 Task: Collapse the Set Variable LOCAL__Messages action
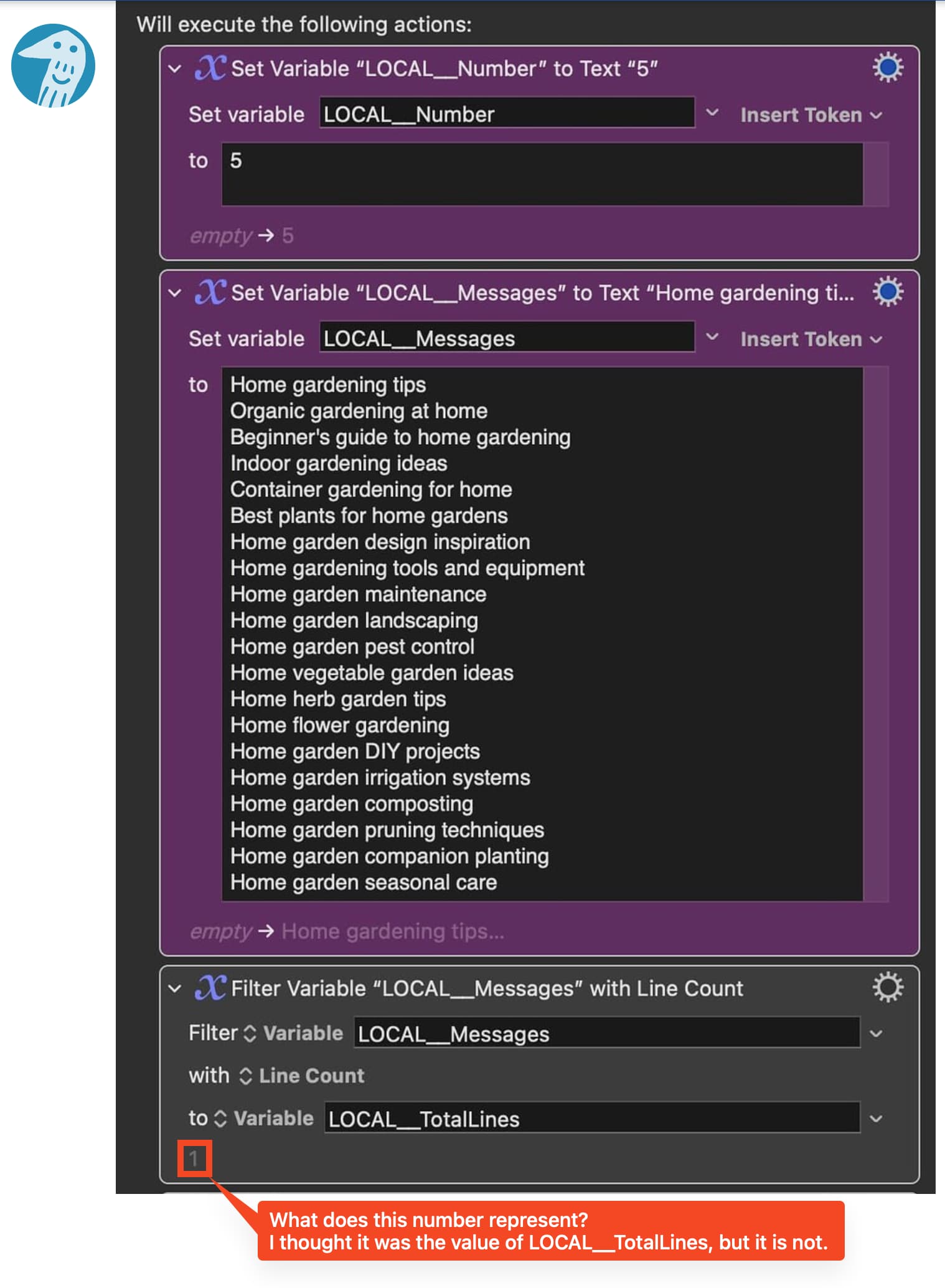point(175,293)
